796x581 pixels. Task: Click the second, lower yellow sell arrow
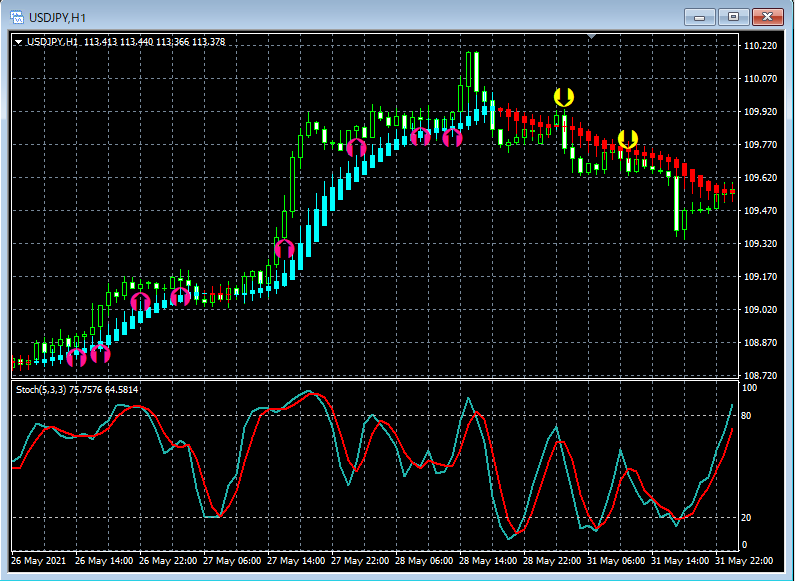[x=628, y=139]
